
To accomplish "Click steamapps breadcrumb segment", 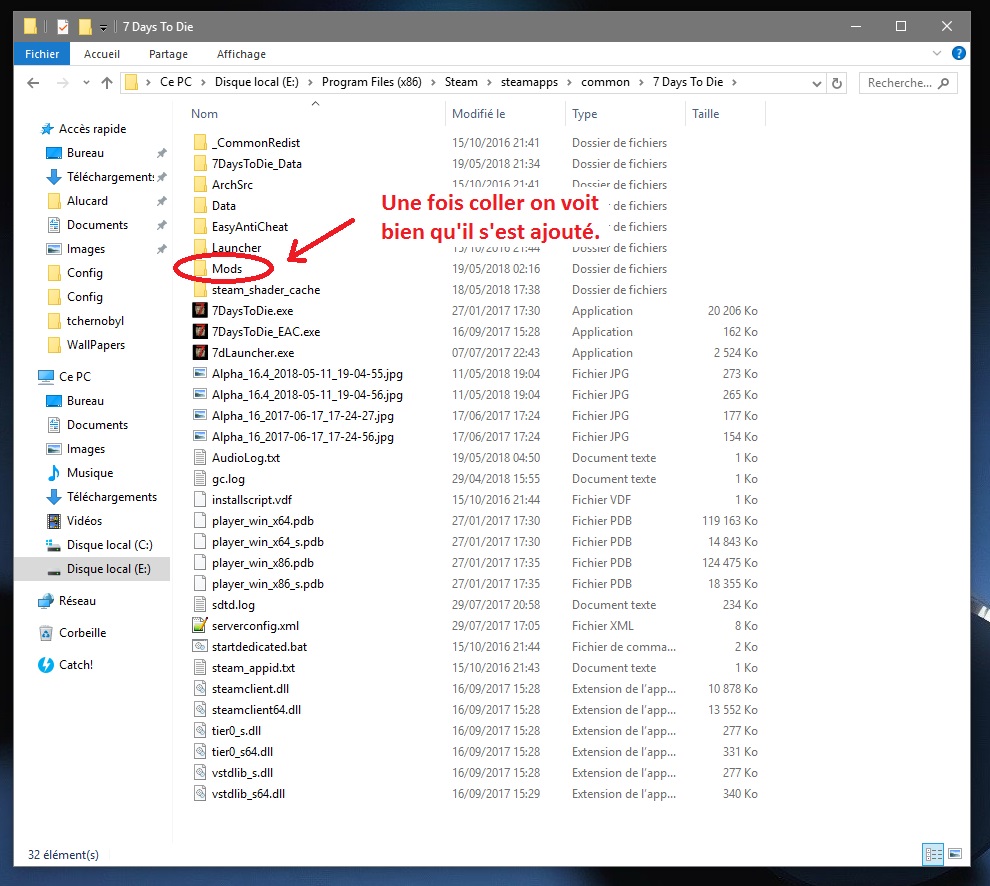I will [529, 82].
